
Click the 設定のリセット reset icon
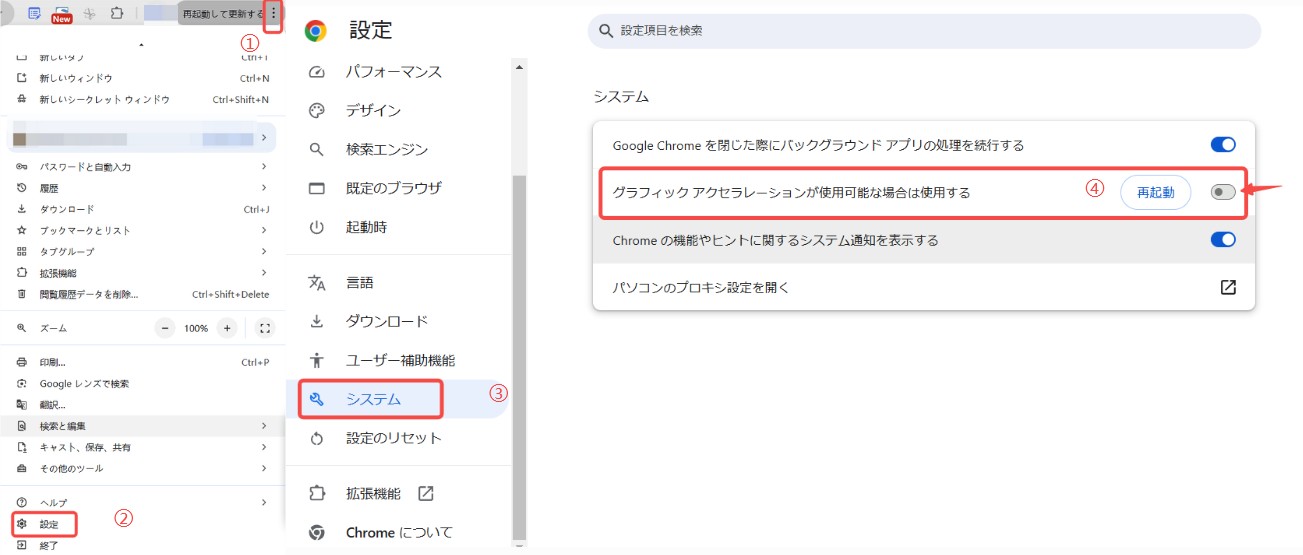tap(317, 438)
